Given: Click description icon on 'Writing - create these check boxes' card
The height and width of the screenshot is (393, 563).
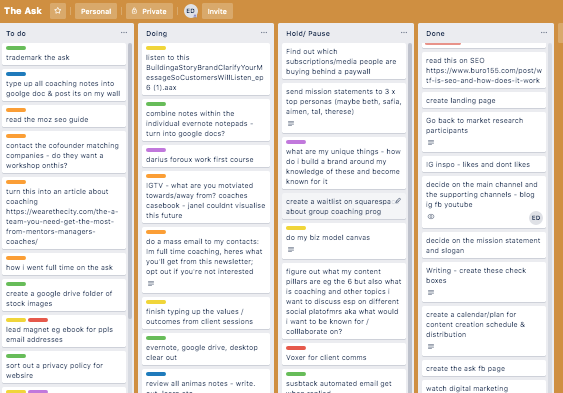Looking at the screenshot, I should [431, 293].
